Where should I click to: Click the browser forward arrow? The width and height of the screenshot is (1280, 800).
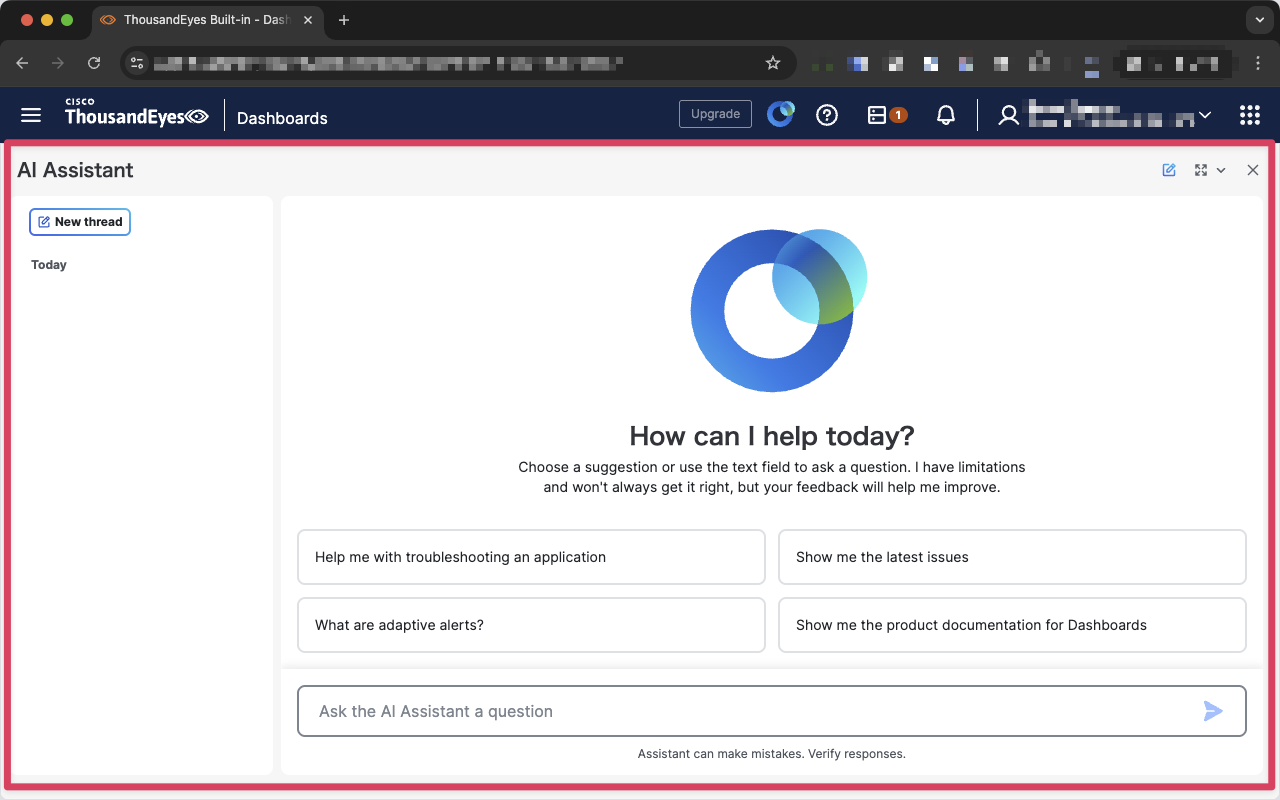tap(58, 63)
